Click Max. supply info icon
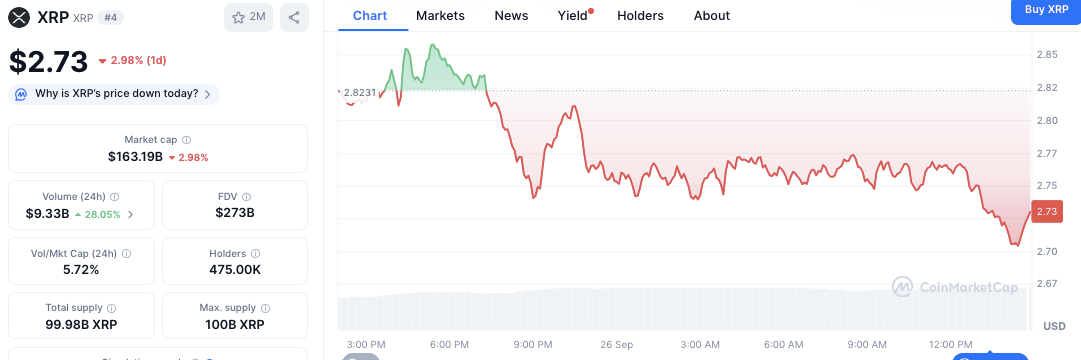The image size is (1081, 360). [x=265, y=309]
